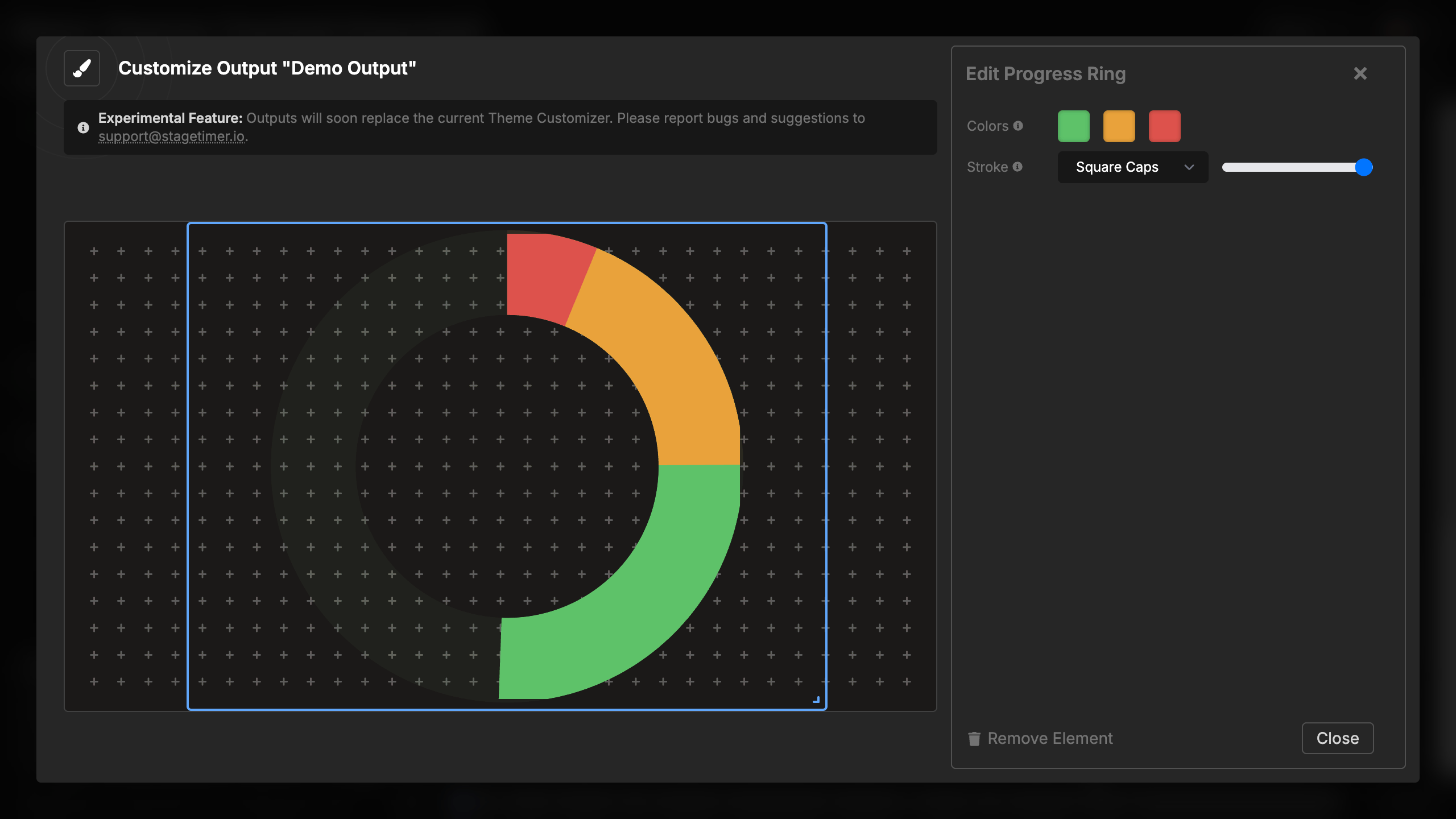
Task: Click the paintbrush customize icon
Action: (82, 68)
